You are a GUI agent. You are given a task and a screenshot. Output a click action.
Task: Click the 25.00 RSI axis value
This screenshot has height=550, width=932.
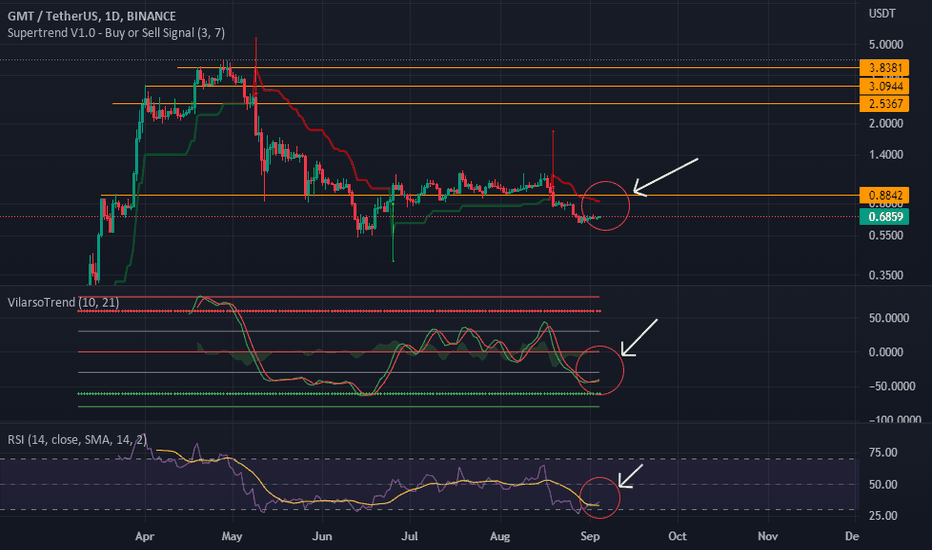point(883,516)
